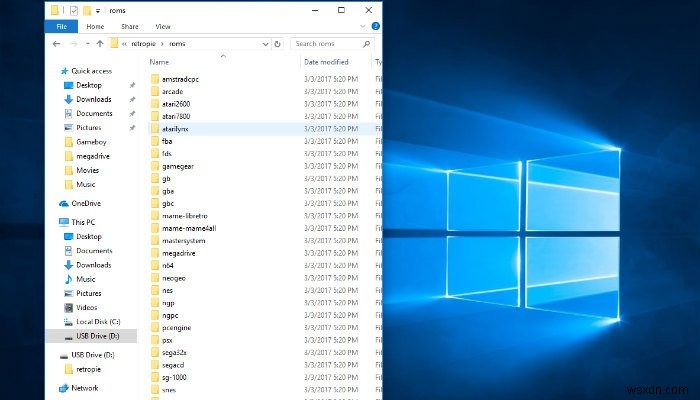Viewport: 700px width, 400px height.
Task: Select the psx folder name
Action: 167,341
